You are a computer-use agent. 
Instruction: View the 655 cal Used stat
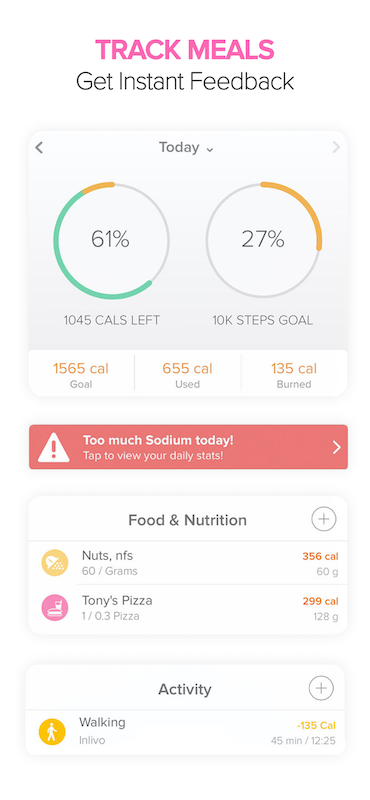tap(188, 375)
